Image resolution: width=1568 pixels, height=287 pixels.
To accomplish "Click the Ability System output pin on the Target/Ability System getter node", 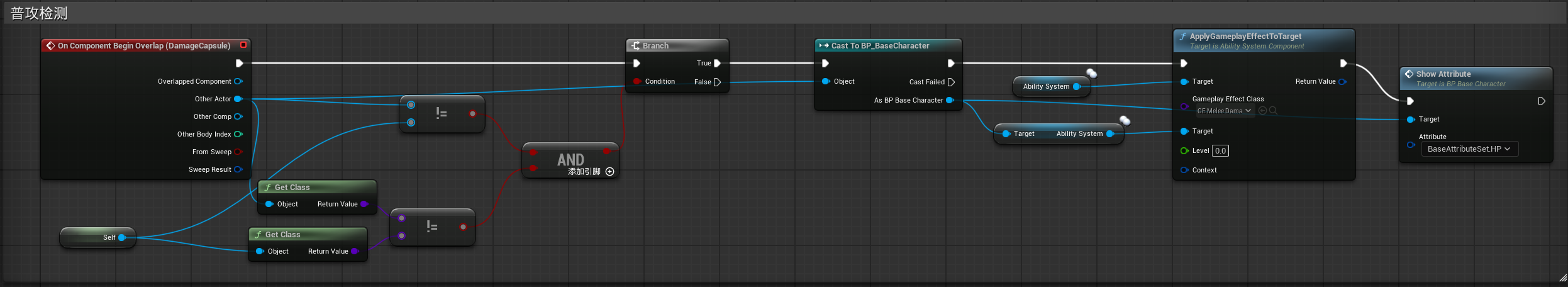I will coord(1110,133).
